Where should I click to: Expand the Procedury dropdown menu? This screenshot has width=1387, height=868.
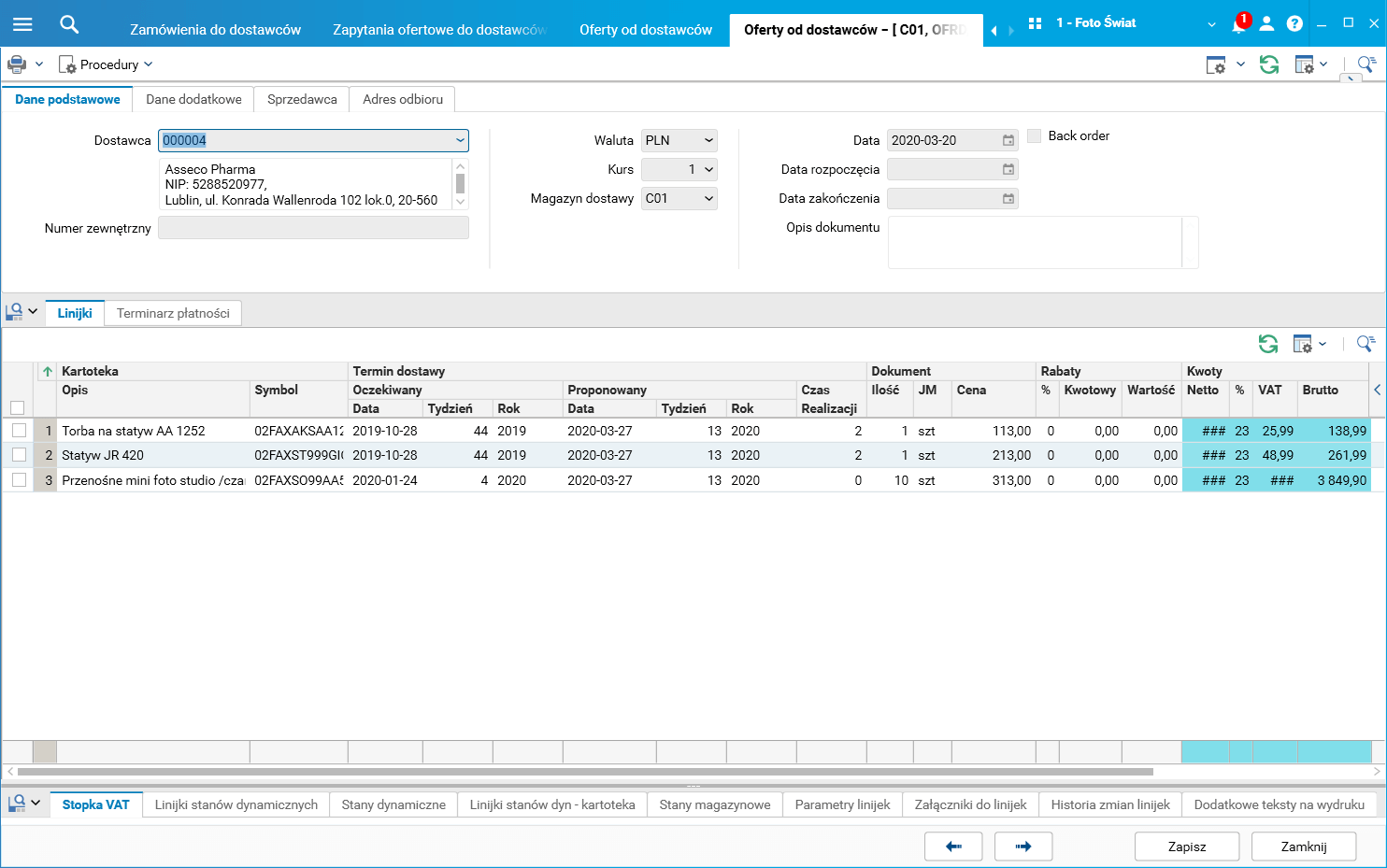[148, 64]
